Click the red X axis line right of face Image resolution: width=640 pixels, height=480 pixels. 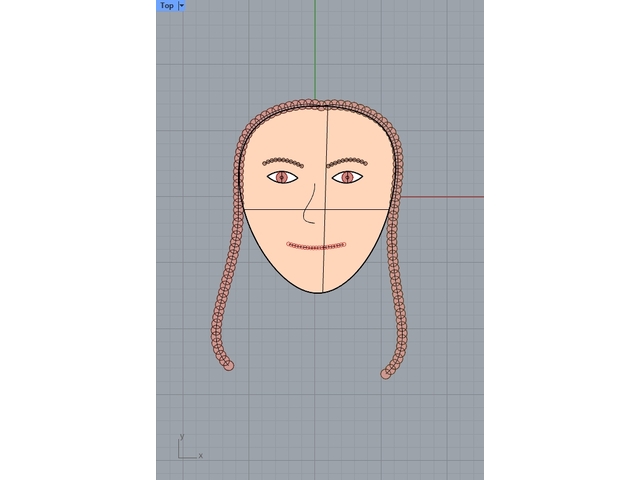[x=440, y=196]
